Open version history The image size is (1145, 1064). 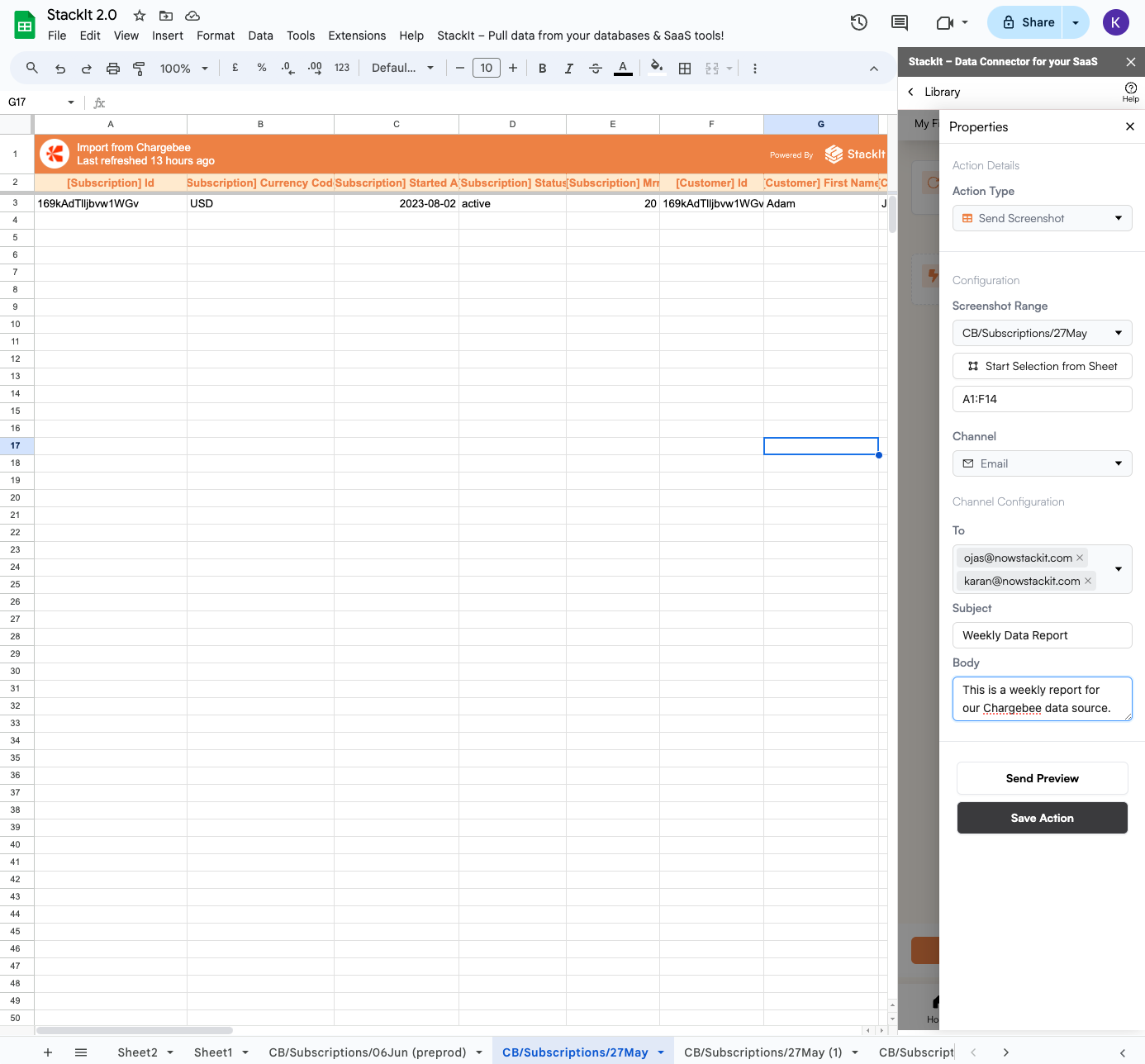click(859, 22)
